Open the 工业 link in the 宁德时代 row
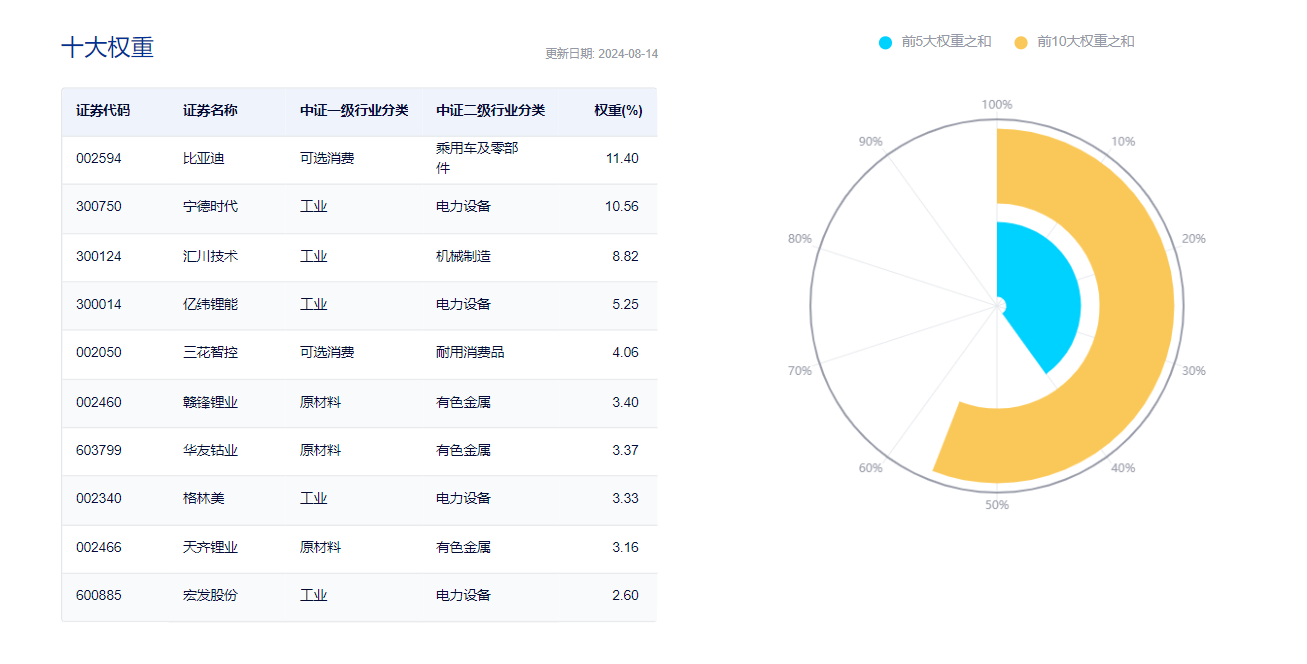Viewport: 1307px width, 664px height. pyautogui.click(x=313, y=207)
